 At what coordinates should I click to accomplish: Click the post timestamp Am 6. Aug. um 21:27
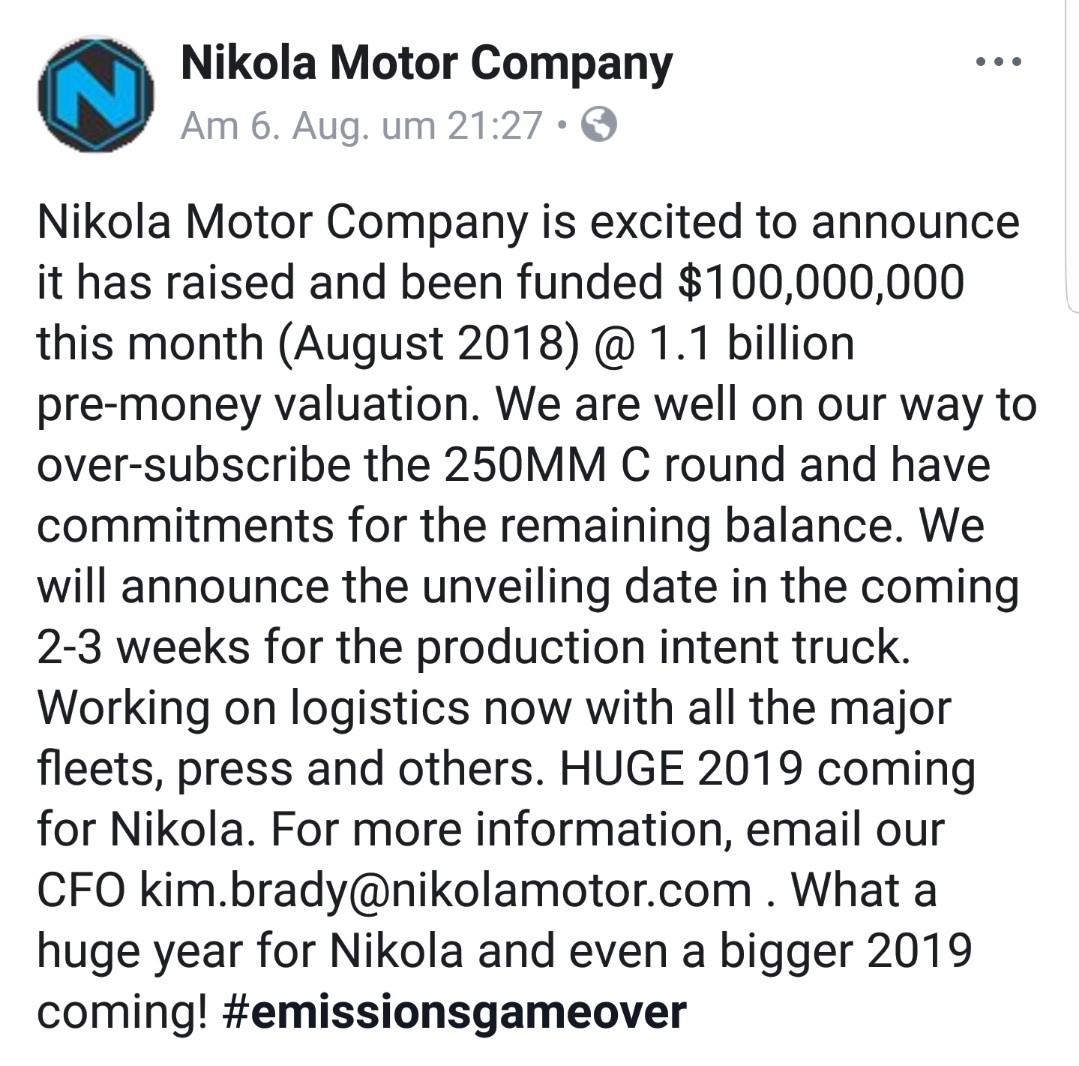(361, 126)
